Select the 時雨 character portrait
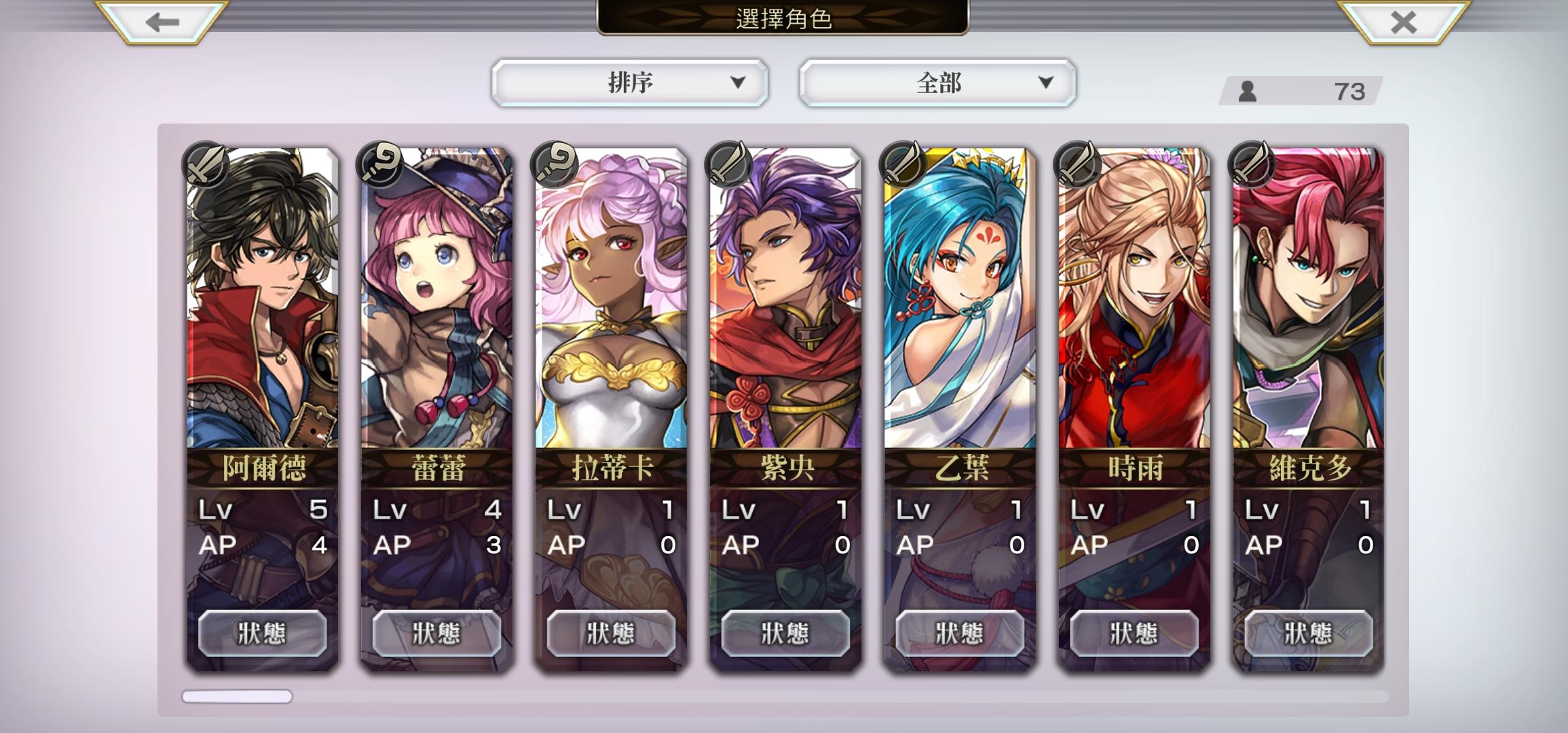1568x733 pixels. pos(1134,299)
